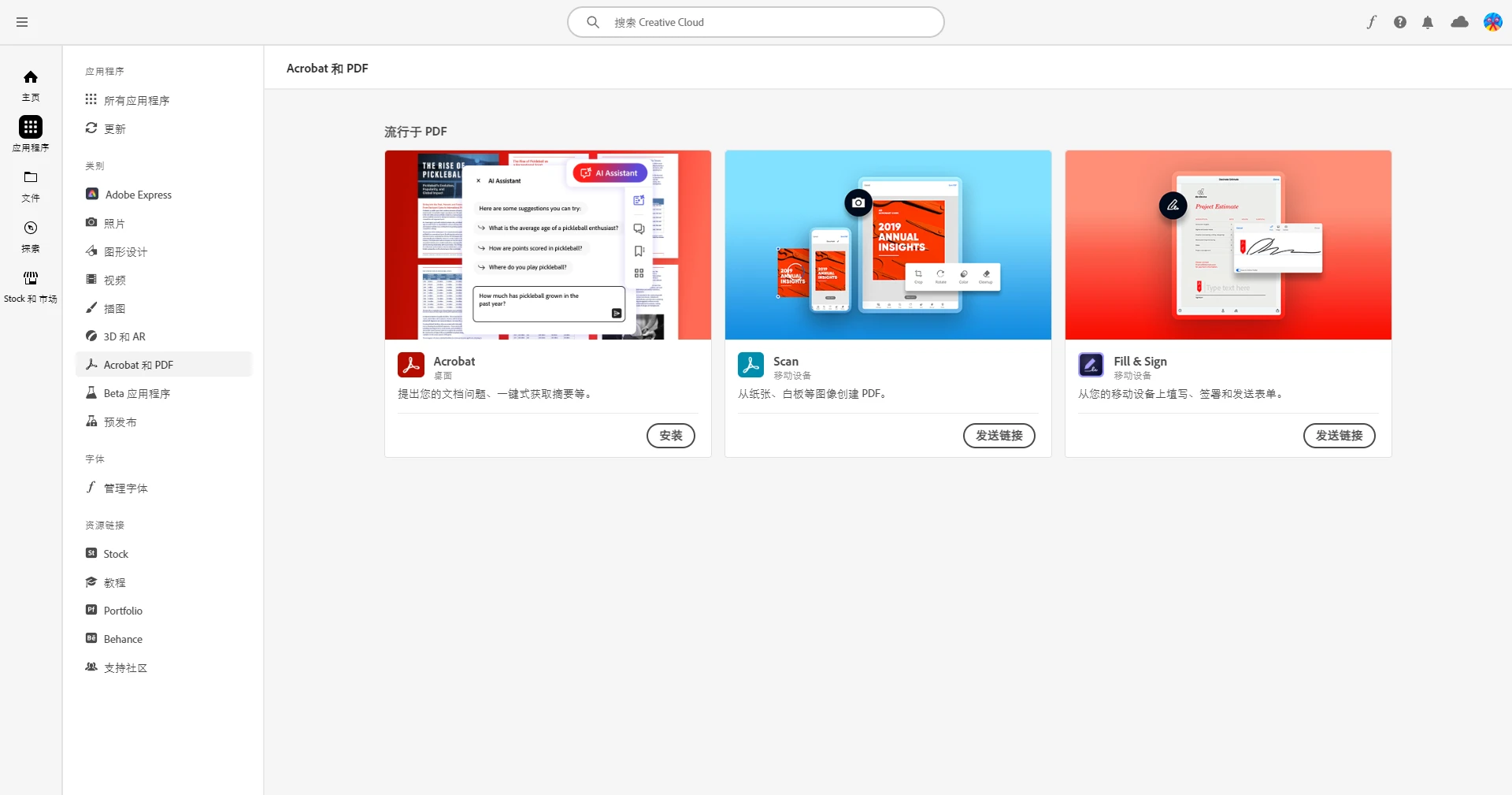Click the Acrobat 和 PDF sidebar icon
Image resolution: width=1512 pixels, height=795 pixels.
pyautogui.click(x=91, y=364)
